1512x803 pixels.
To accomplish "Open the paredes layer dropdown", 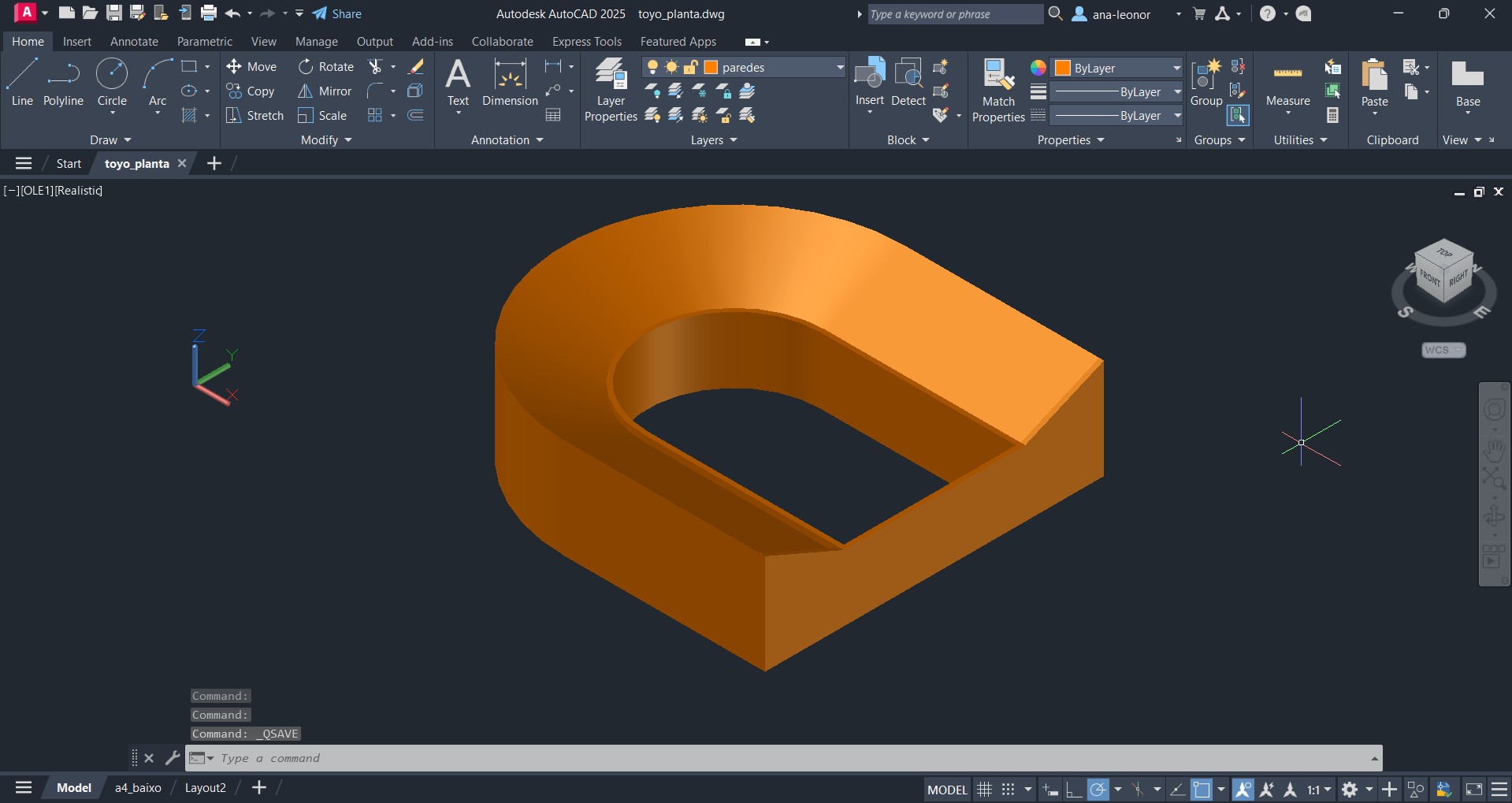I will coord(840,68).
